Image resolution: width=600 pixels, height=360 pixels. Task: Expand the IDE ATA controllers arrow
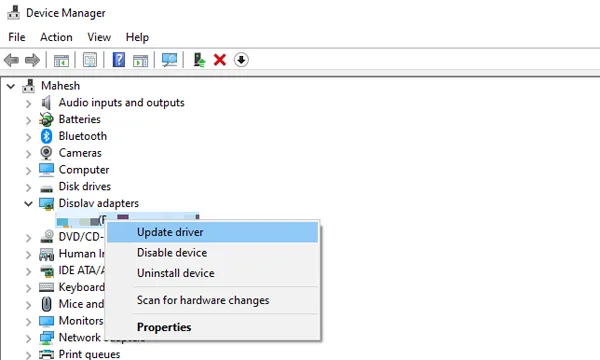click(28, 271)
